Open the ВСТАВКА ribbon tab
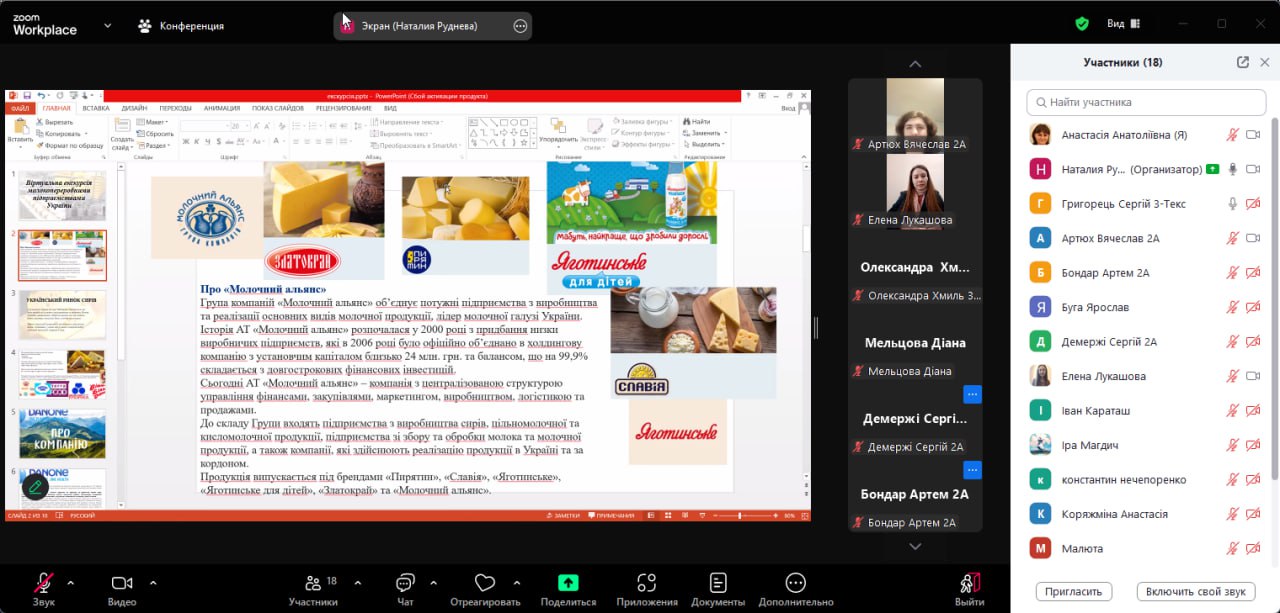Screen dimensions: 1280x613 pos(96,108)
